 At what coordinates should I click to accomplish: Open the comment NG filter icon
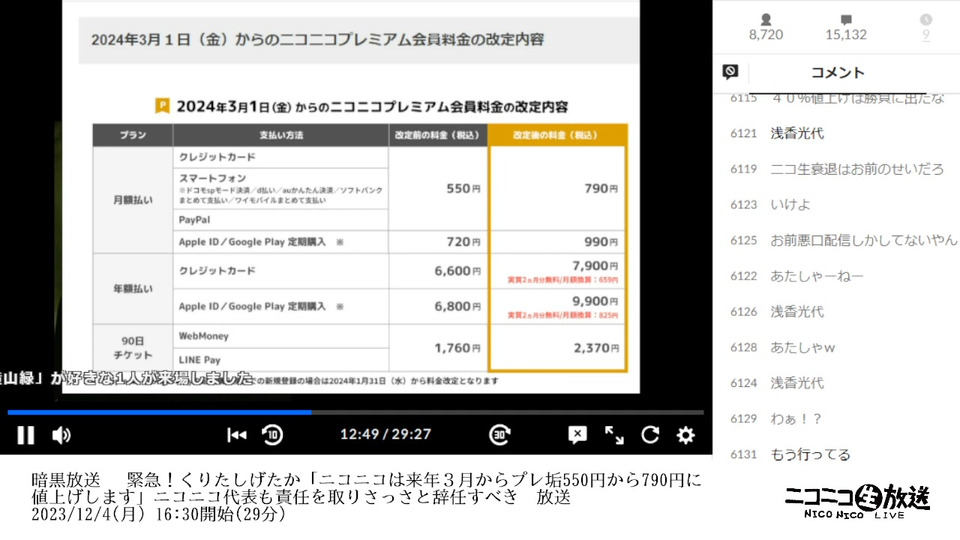tap(730, 72)
